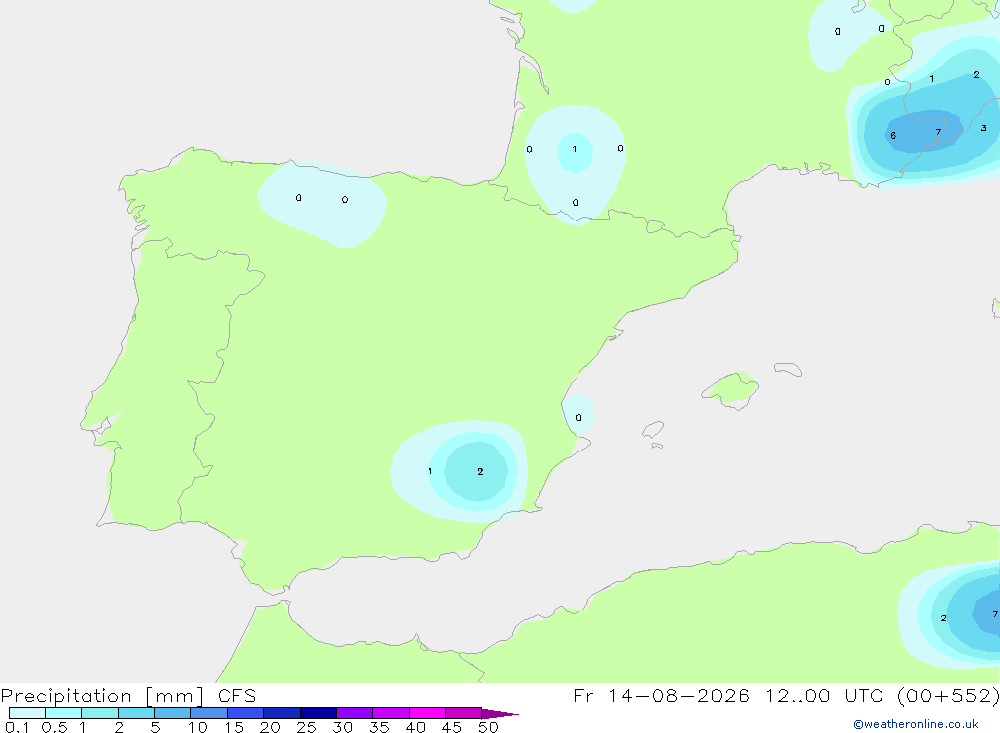The width and height of the screenshot is (1000, 733).
Task: Pick the 15–20 mm legend color box
Action: click(245, 713)
